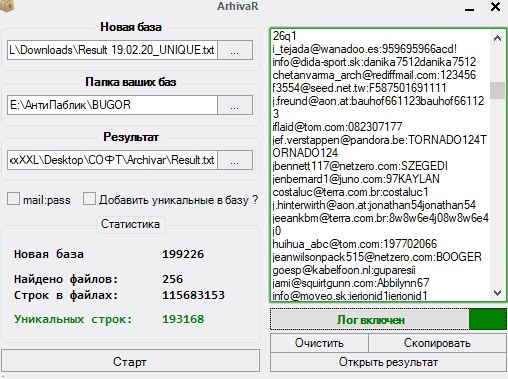
Task: Click log line iflaid@tom.com
Action: click(x=337, y=127)
